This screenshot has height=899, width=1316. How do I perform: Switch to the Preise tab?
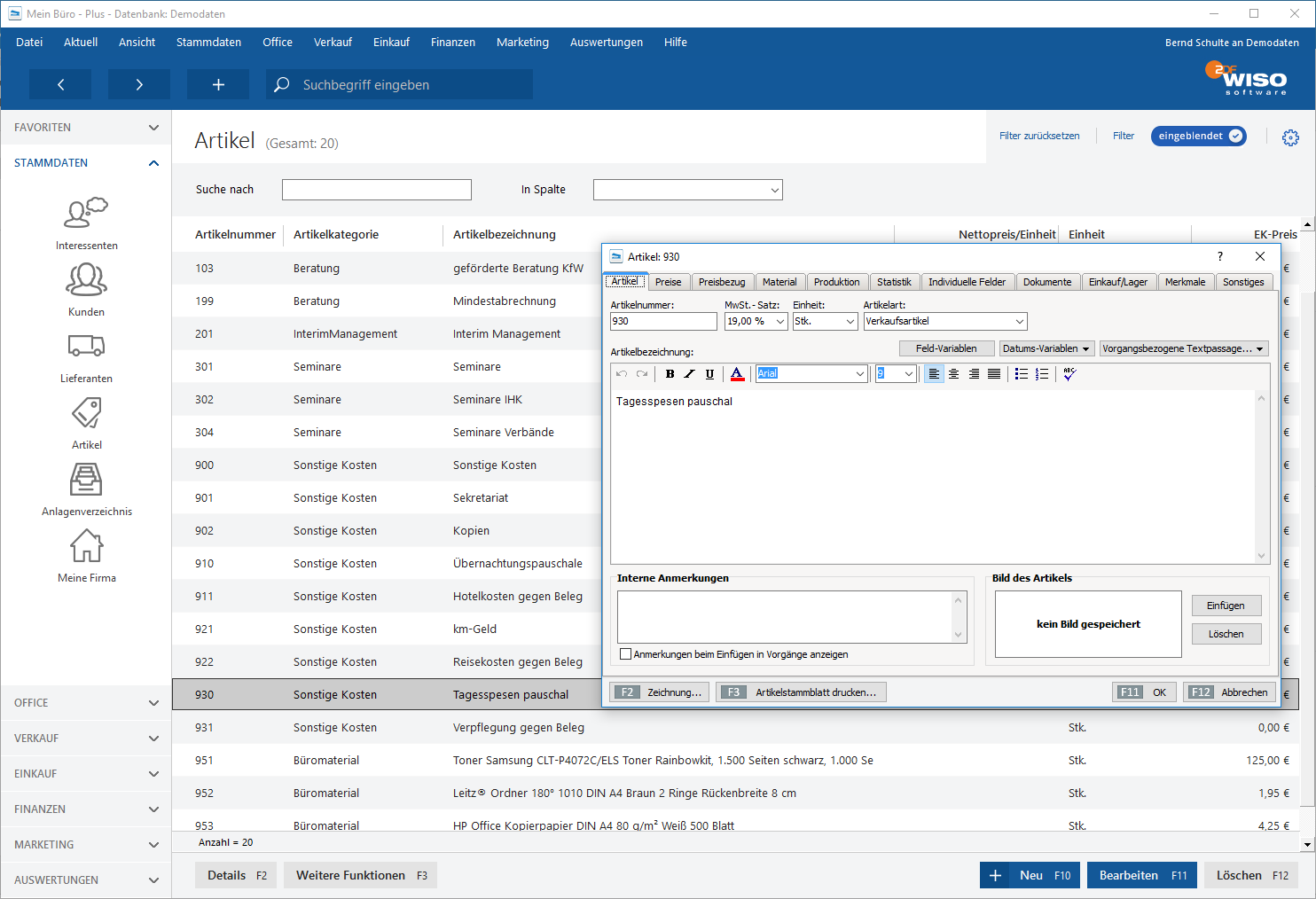[669, 282]
